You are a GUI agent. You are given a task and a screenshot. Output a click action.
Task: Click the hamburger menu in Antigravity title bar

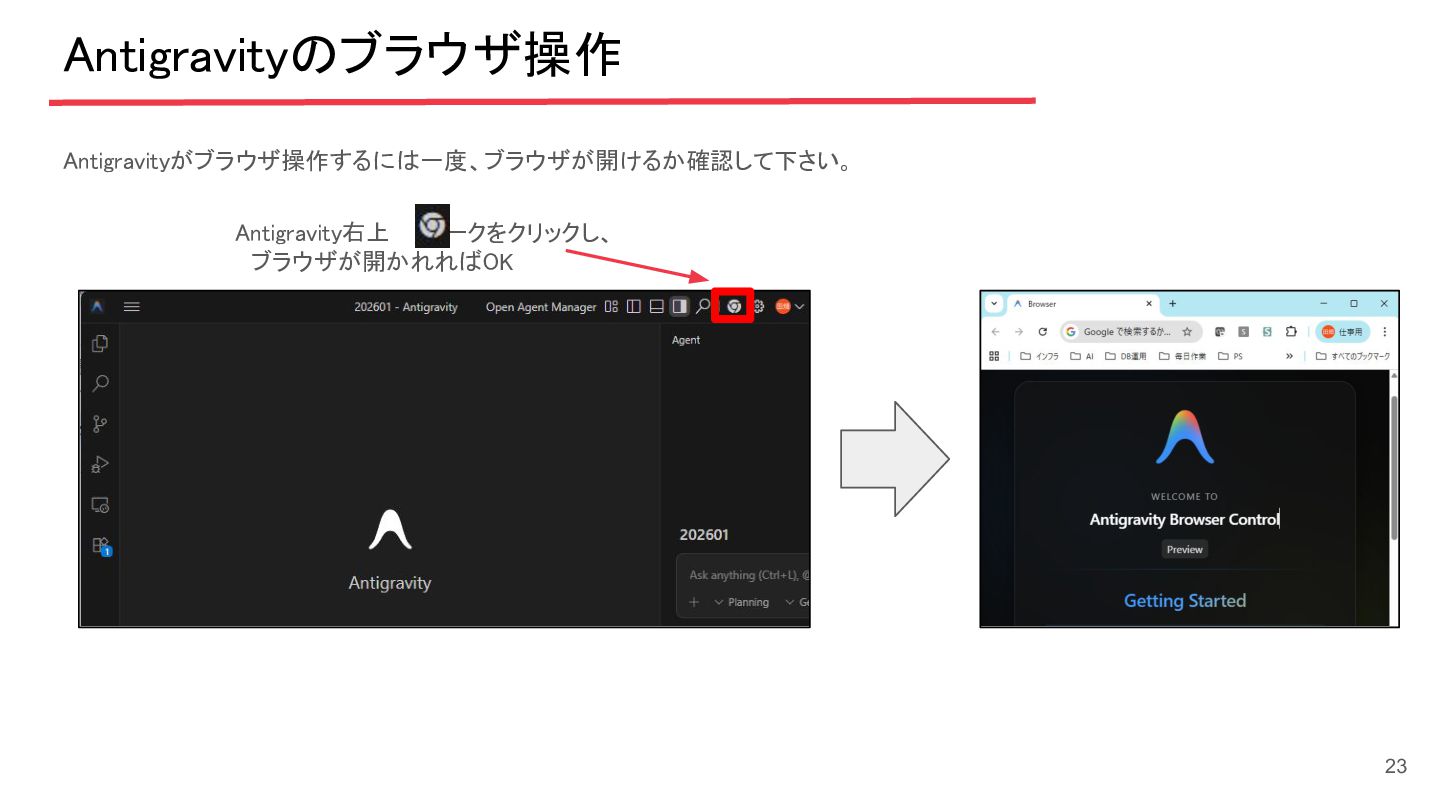[132, 307]
